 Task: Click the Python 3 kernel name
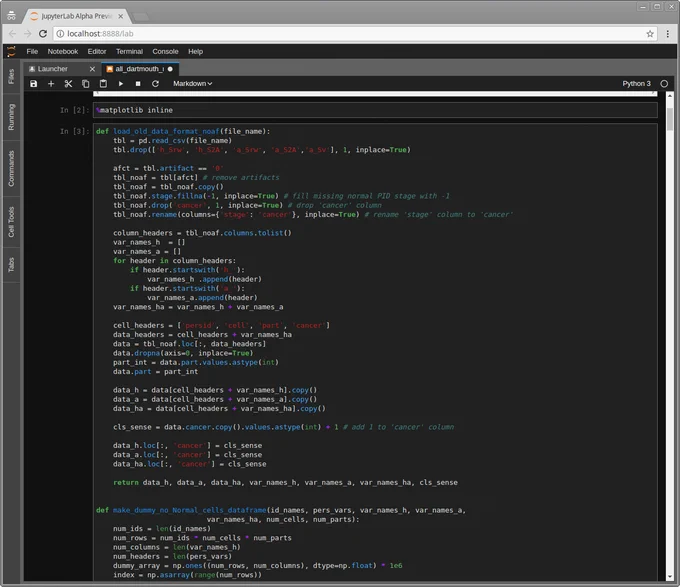point(636,84)
